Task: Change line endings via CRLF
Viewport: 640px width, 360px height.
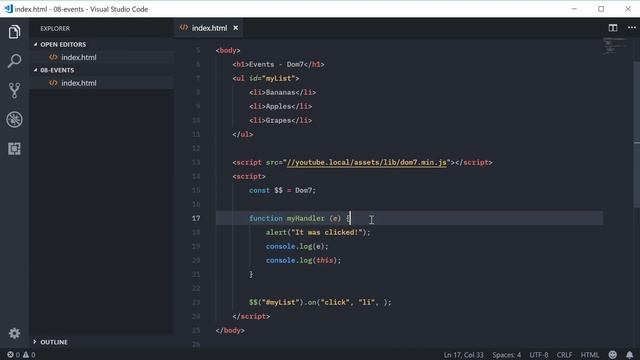Action: pos(564,355)
